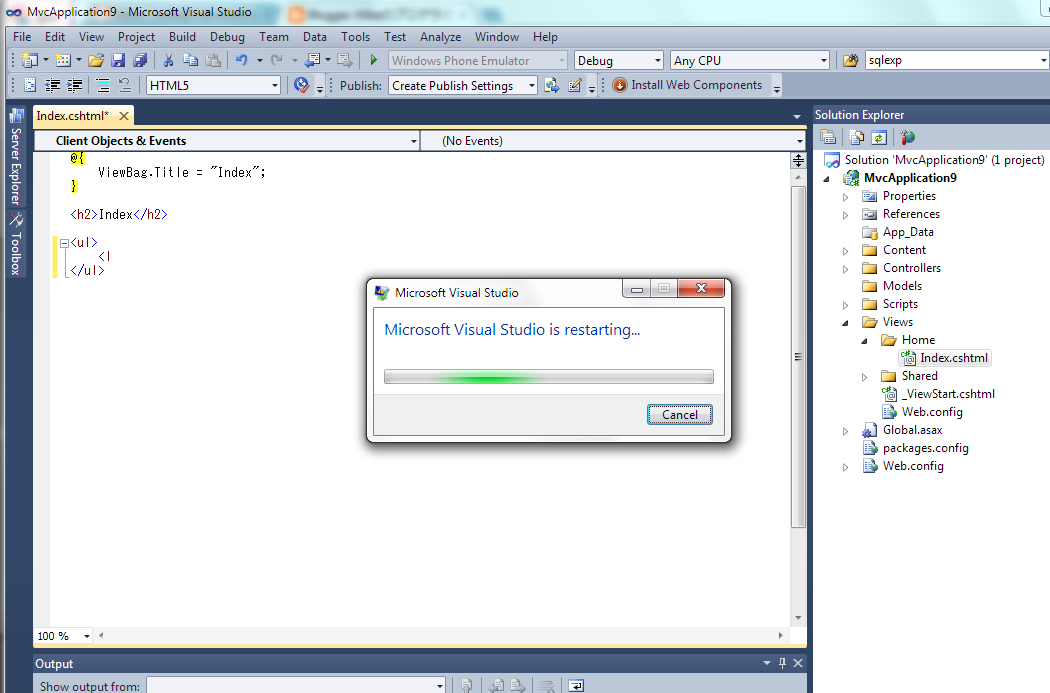Viewport: 1050px width, 693px height.
Task: Expand the Shared folder
Action: (x=864, y=377)
